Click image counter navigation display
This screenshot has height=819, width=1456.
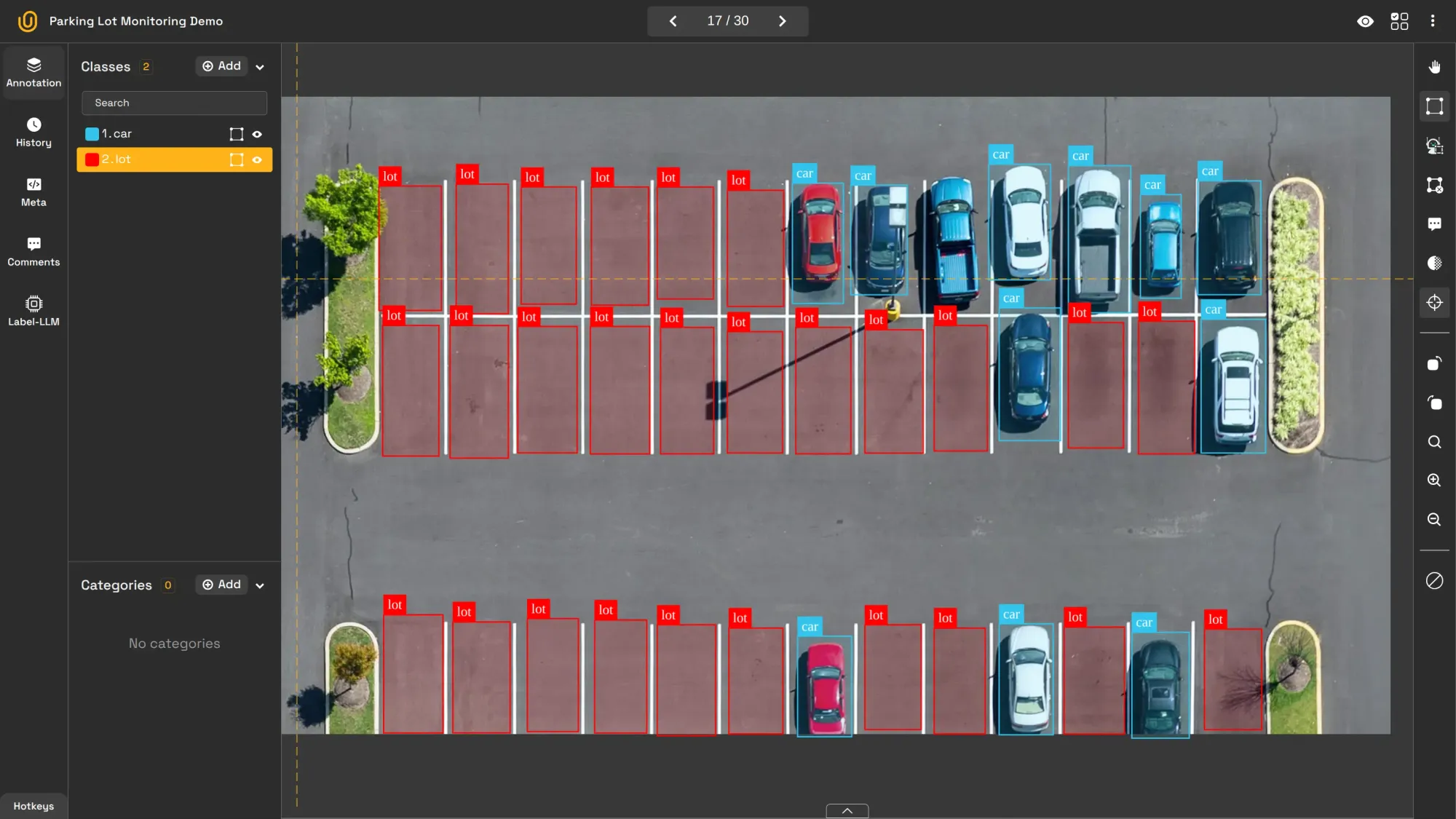728,20
